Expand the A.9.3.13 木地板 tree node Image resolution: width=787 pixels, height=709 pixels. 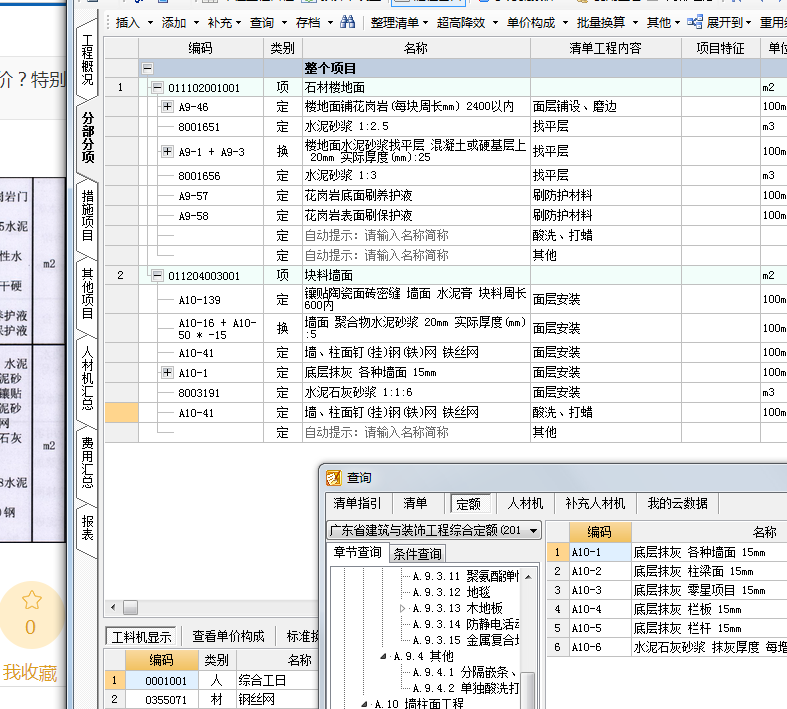click(x=402, y=608)
